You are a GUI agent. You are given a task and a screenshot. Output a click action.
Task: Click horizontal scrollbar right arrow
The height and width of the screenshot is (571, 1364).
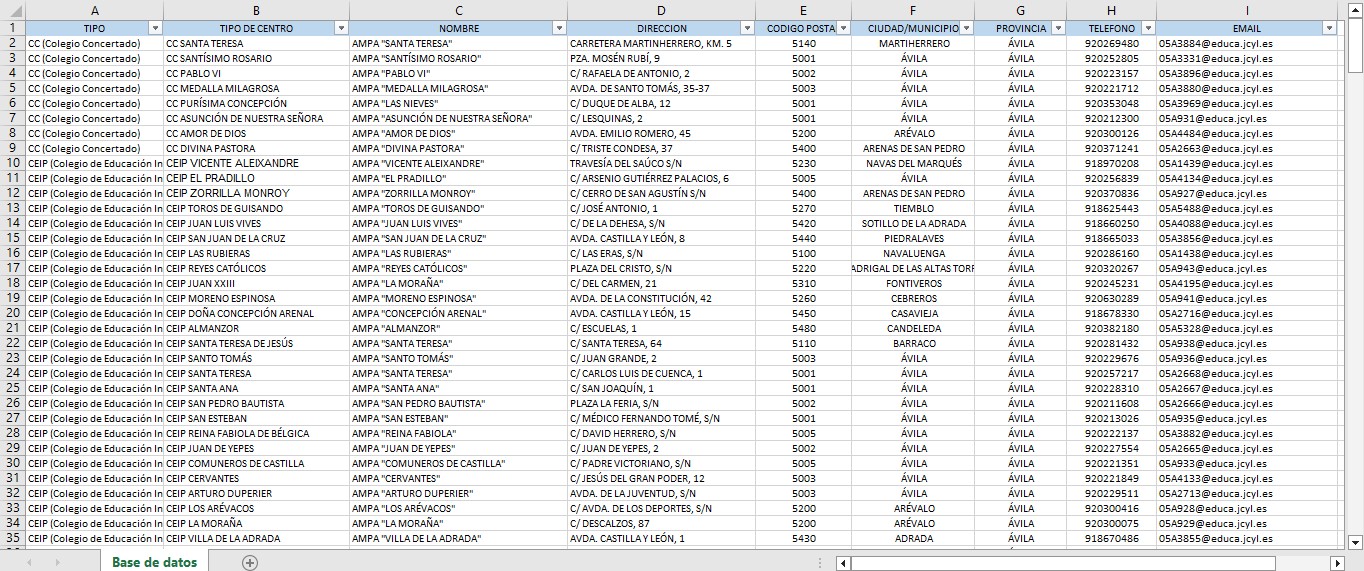click(1339, 563)
